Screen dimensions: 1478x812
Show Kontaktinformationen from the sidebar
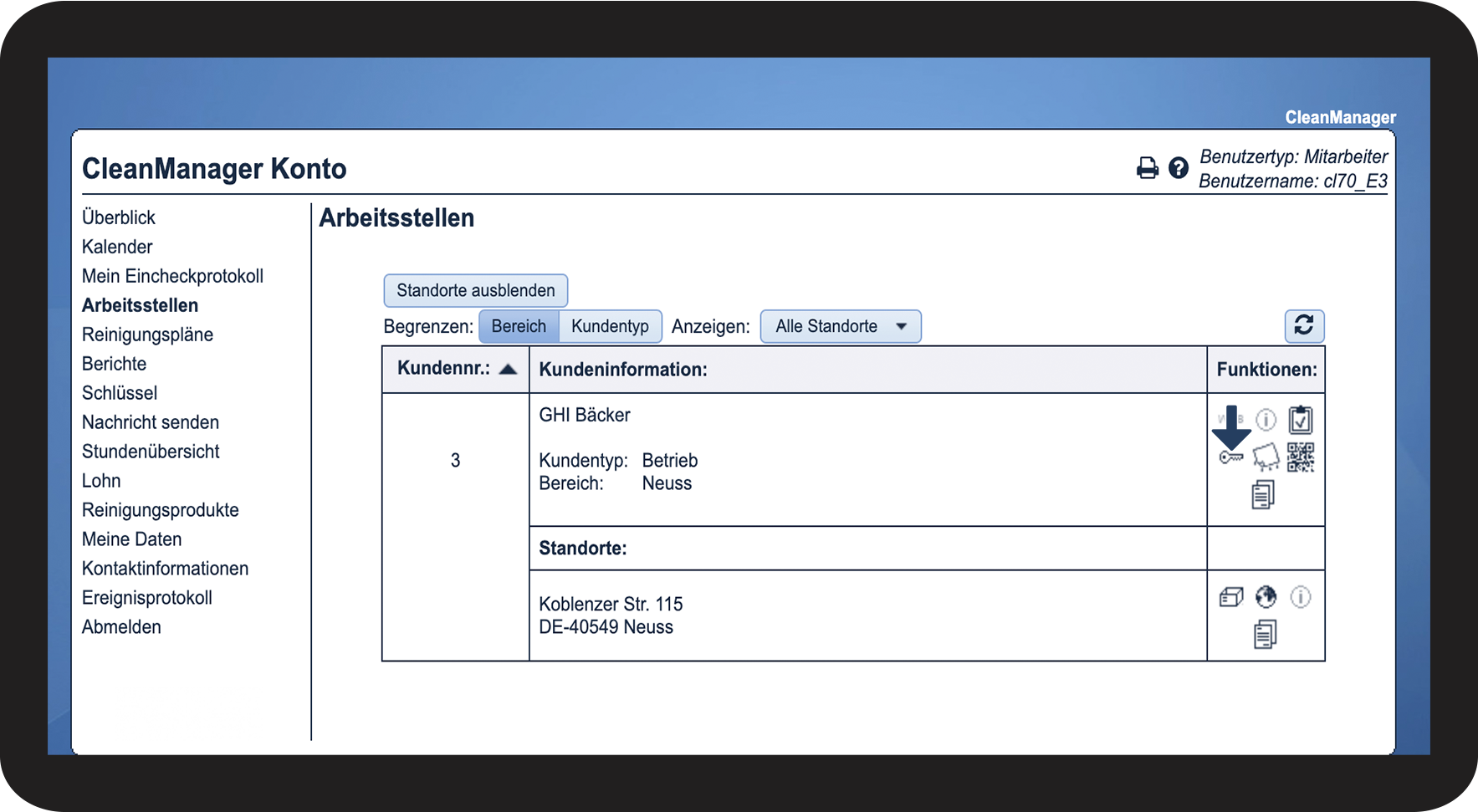[165, 569]
